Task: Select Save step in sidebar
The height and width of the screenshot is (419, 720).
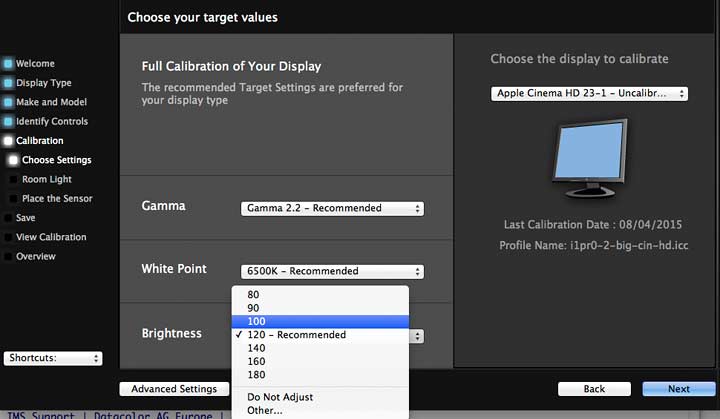Action: (26, 218)
